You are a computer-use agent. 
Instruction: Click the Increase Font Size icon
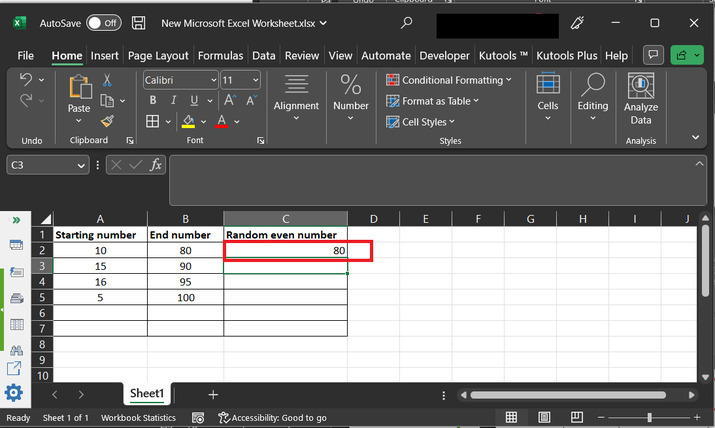coord(230,100)
